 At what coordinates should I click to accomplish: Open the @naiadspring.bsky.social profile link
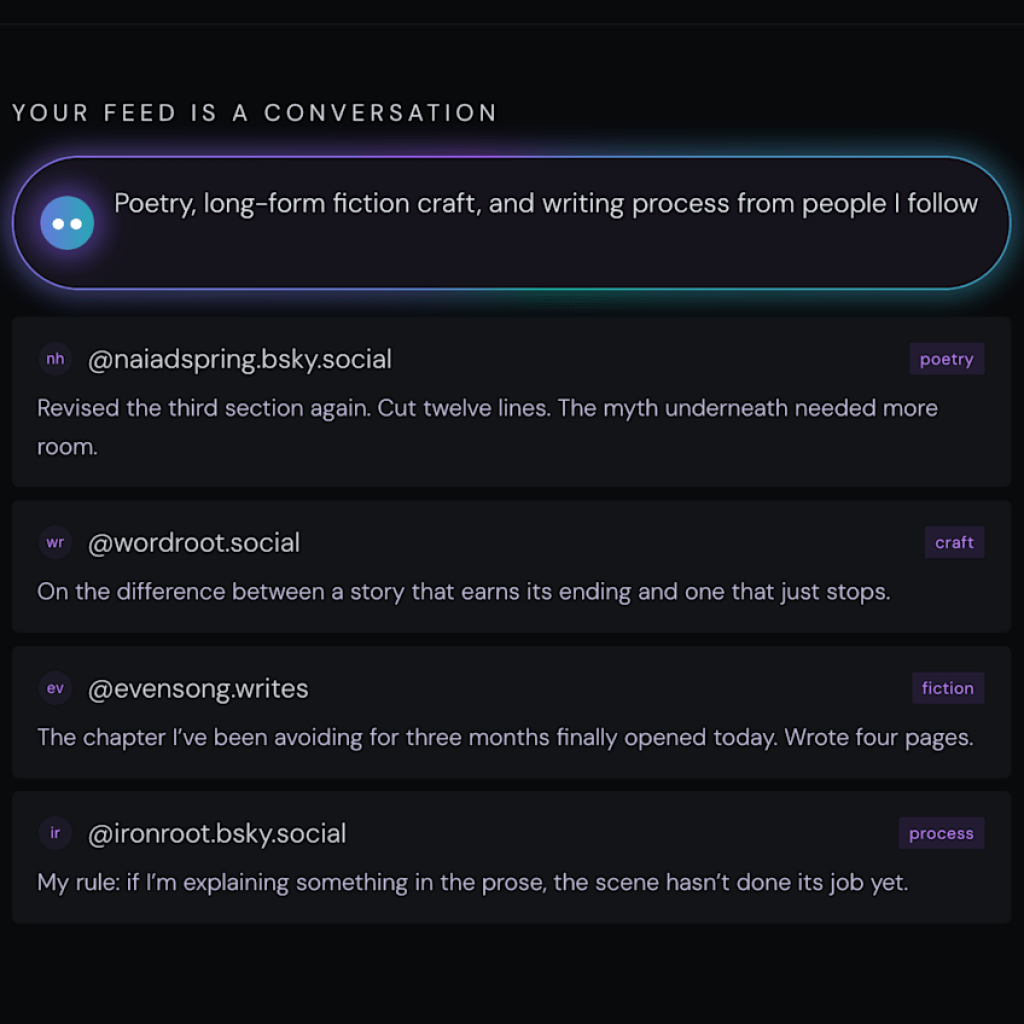click(x=240, y=359)
